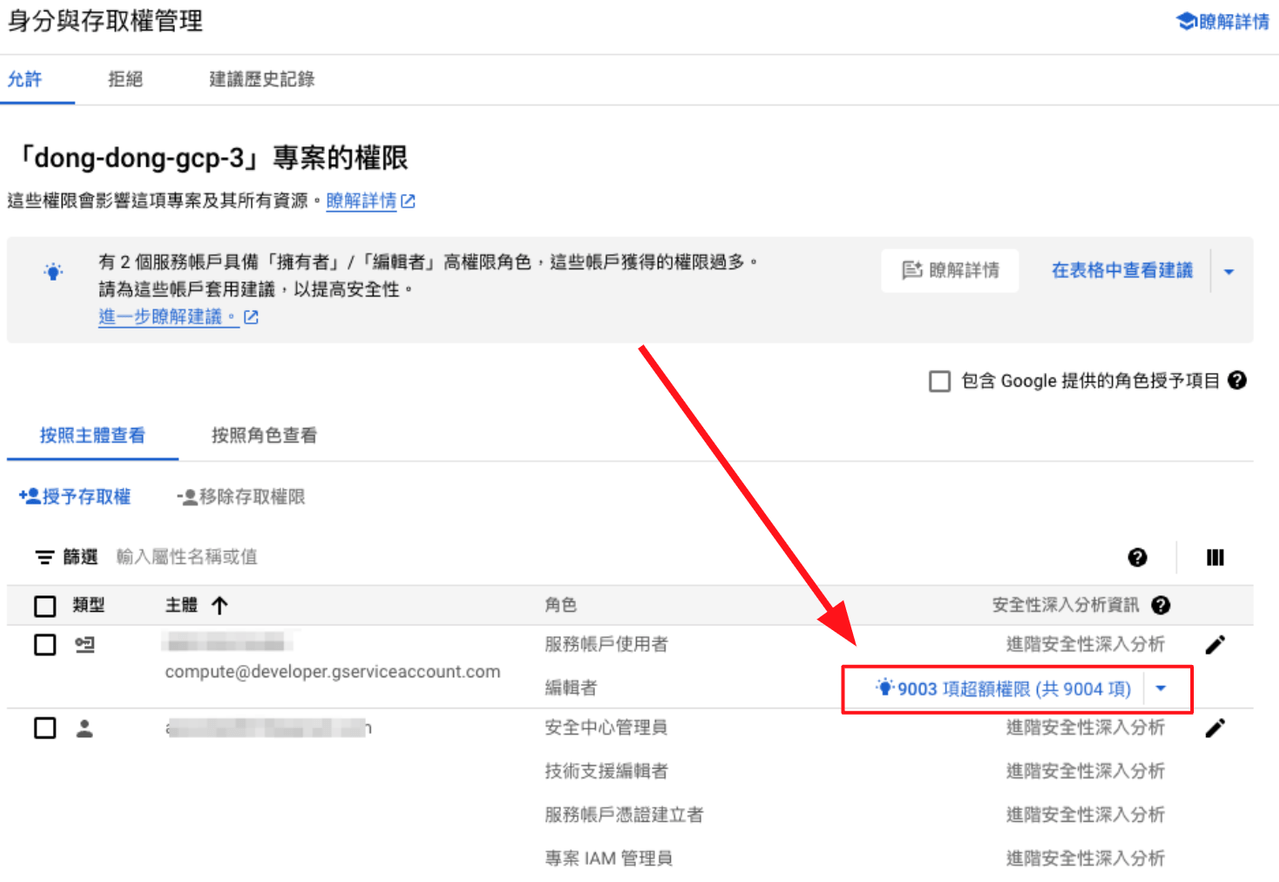The image size is (1279, 882).
Task: Click the help icon beside 包含 Google 提供的角色授予項目
Action: click(x=1237, y=380)
